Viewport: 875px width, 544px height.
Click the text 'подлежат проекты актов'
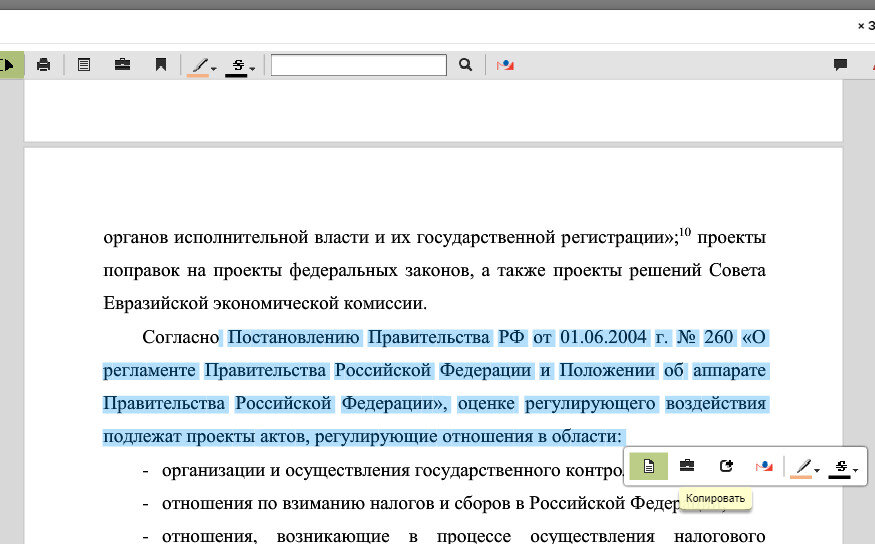pos(206,436)
